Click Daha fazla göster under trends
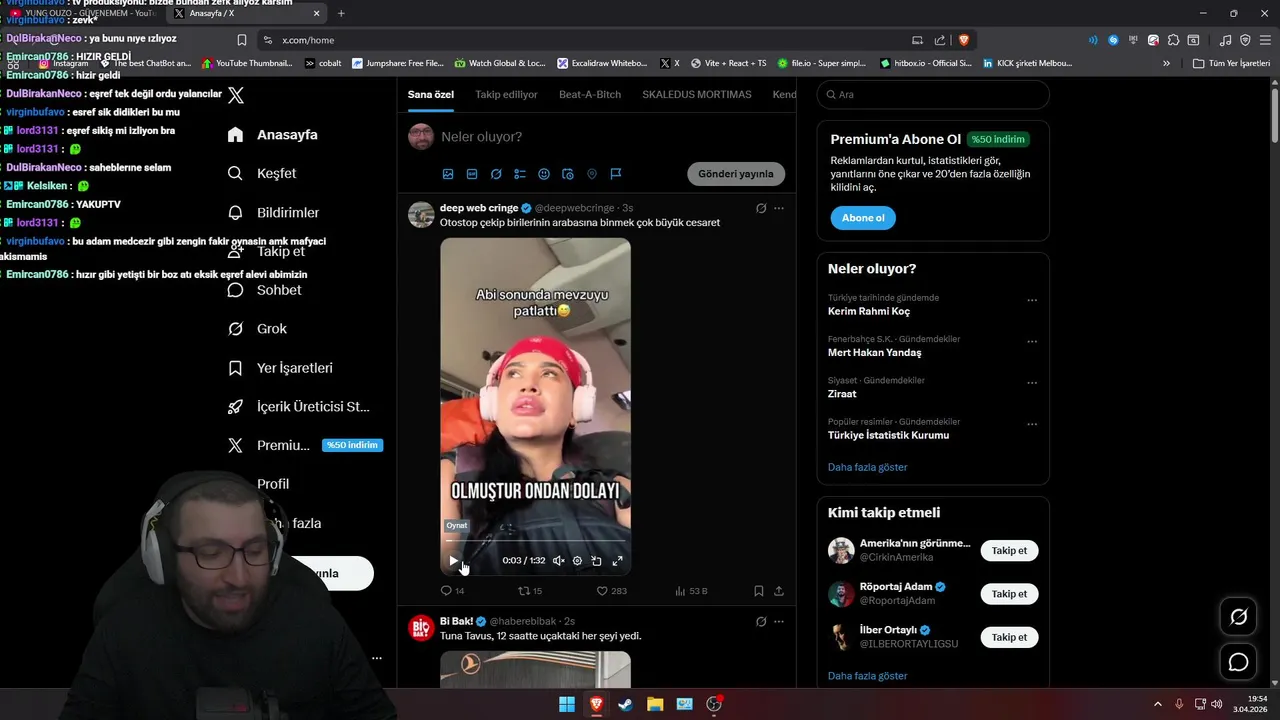Image resolution: width=1280 pixels, height=720 pixels. click(868, 467)
